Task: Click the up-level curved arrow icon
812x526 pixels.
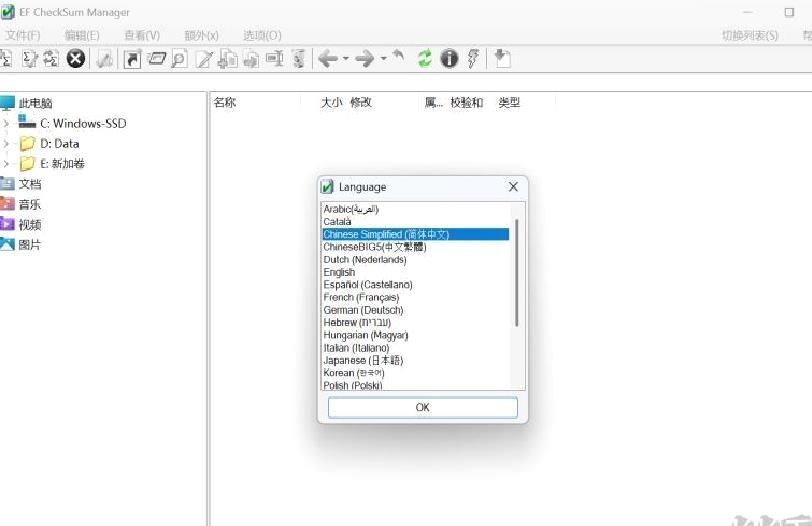Action: click(398, 56)
